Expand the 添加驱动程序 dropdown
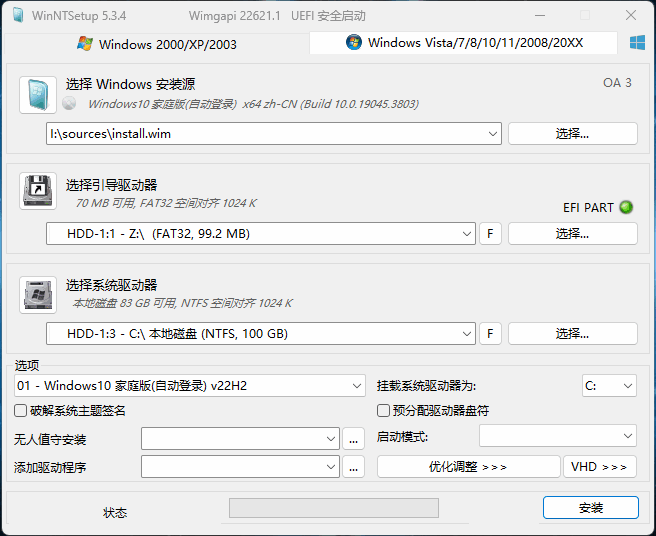Viewport: 656px width, 536px height. coord(331,467)
